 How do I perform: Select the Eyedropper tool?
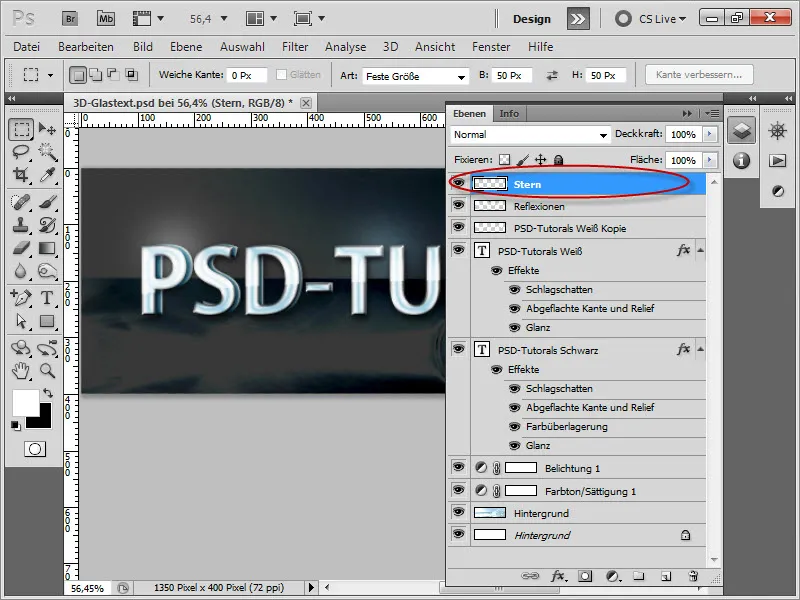tap(47, 174)
